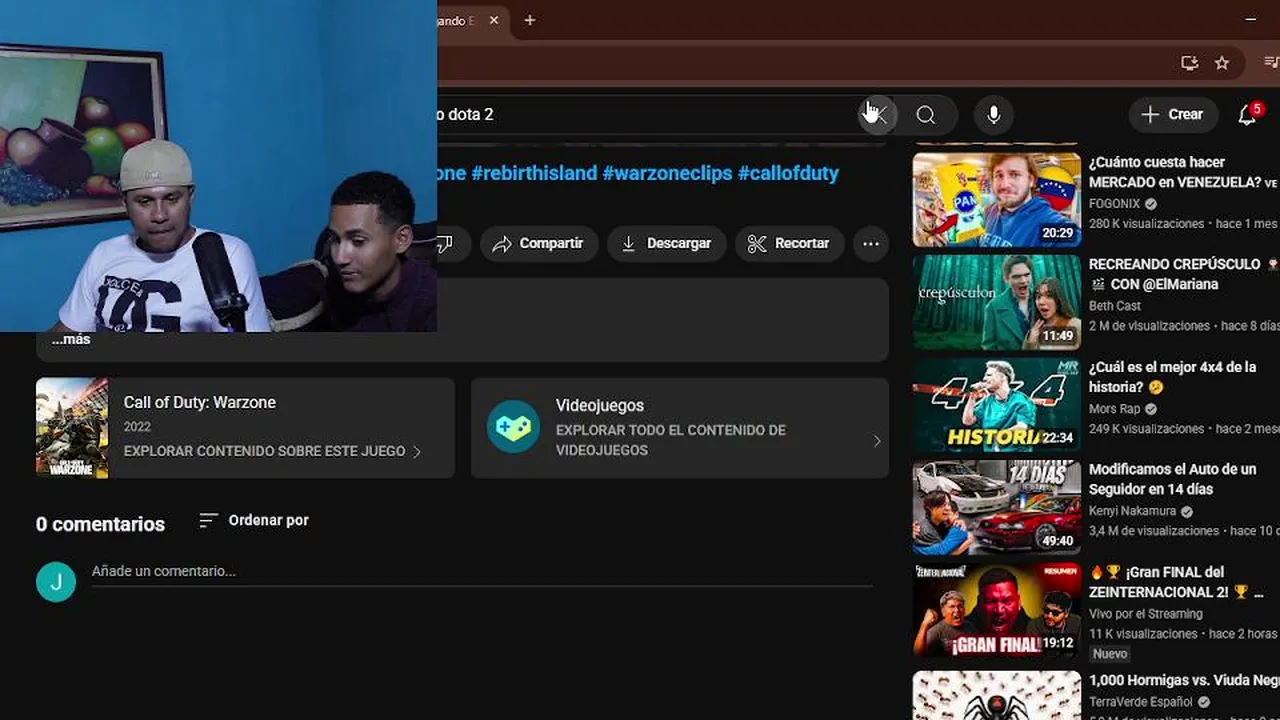Viewport: 1280px width, 720px height.
Task: Click the Vivo por el Streaming channel name
Action: coord(1145,614)
